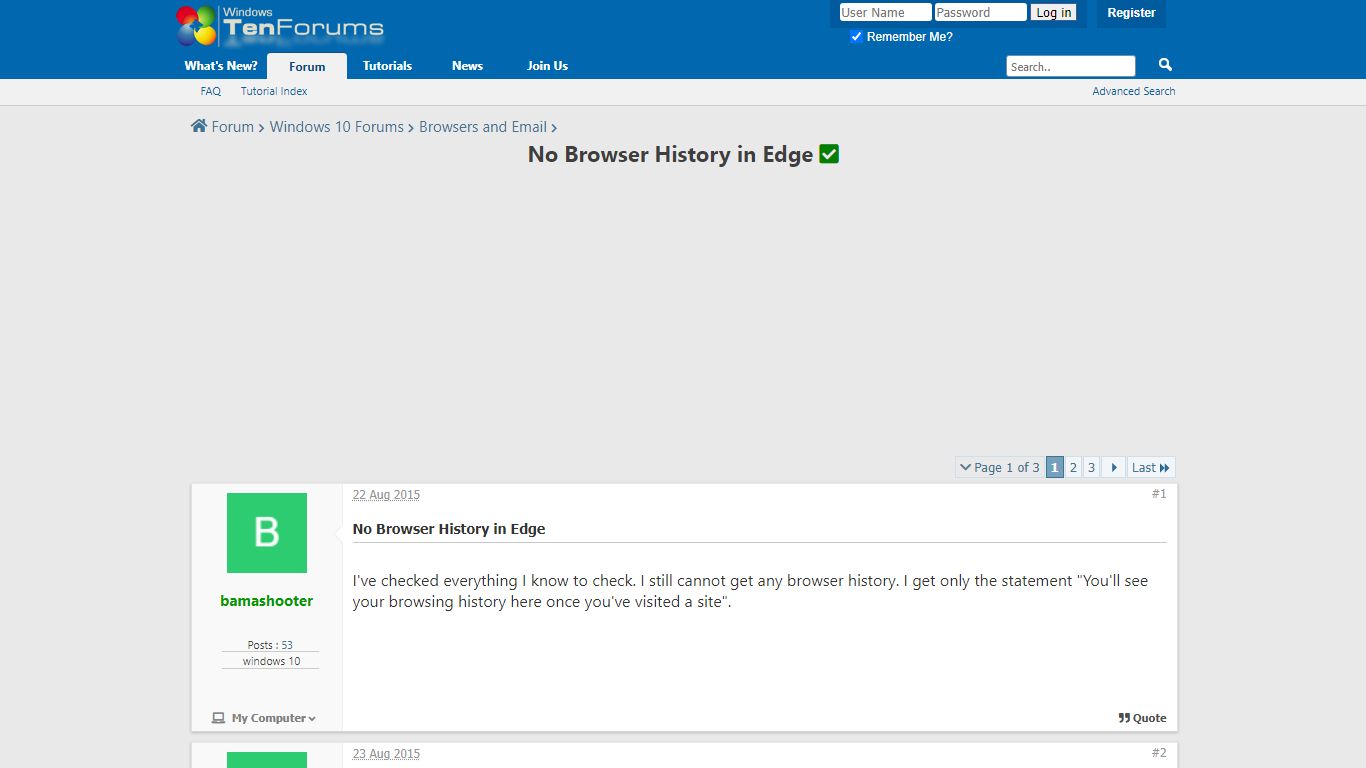Quote post #1

[x=1142, y=718]
